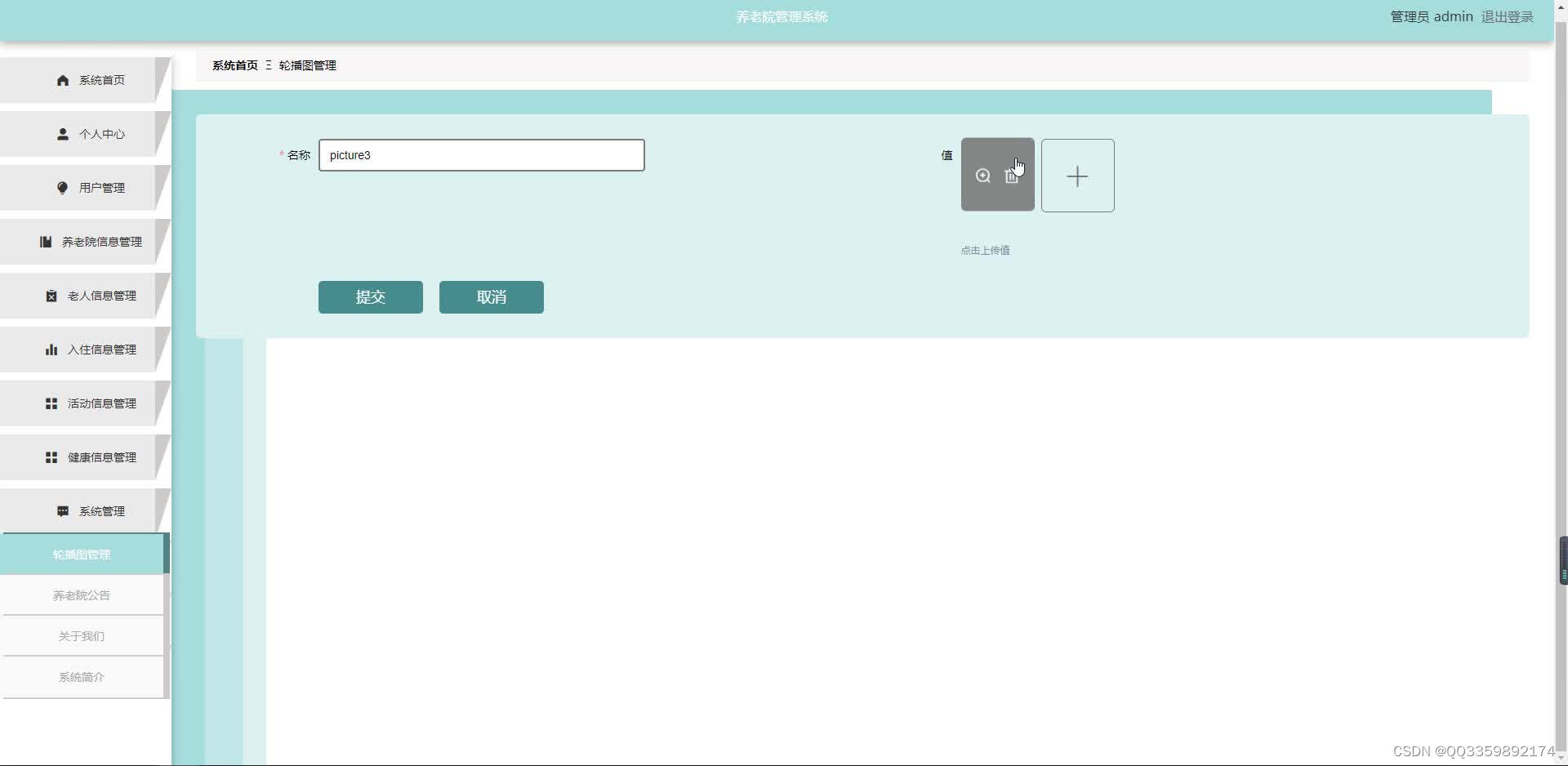Click the 点击上传值 hint text
The height and width of the screenshot is (766, 1568).
point(986,251)
